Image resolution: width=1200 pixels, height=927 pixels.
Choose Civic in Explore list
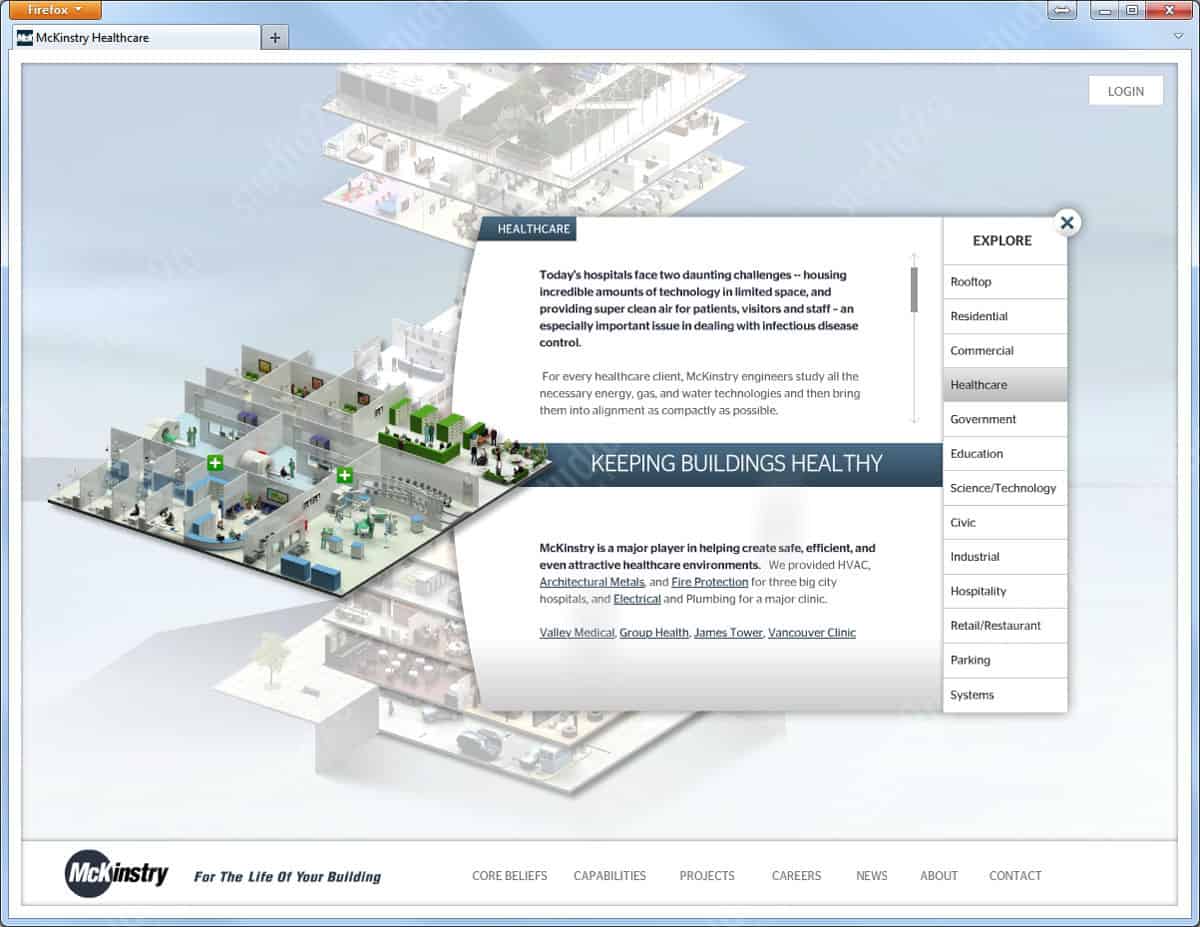coord(1005,522)
